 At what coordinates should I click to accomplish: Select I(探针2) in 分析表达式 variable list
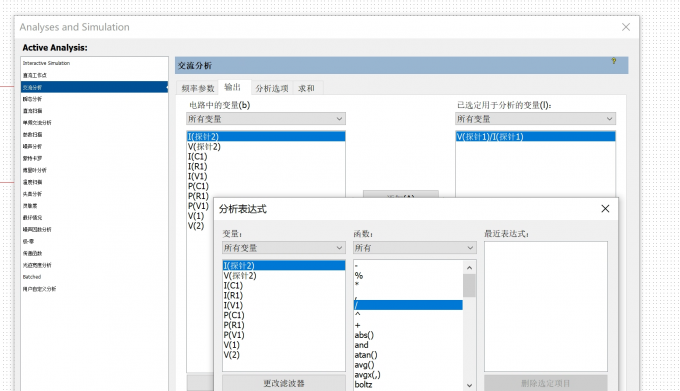pyautogui.click(x=284, y=266)
